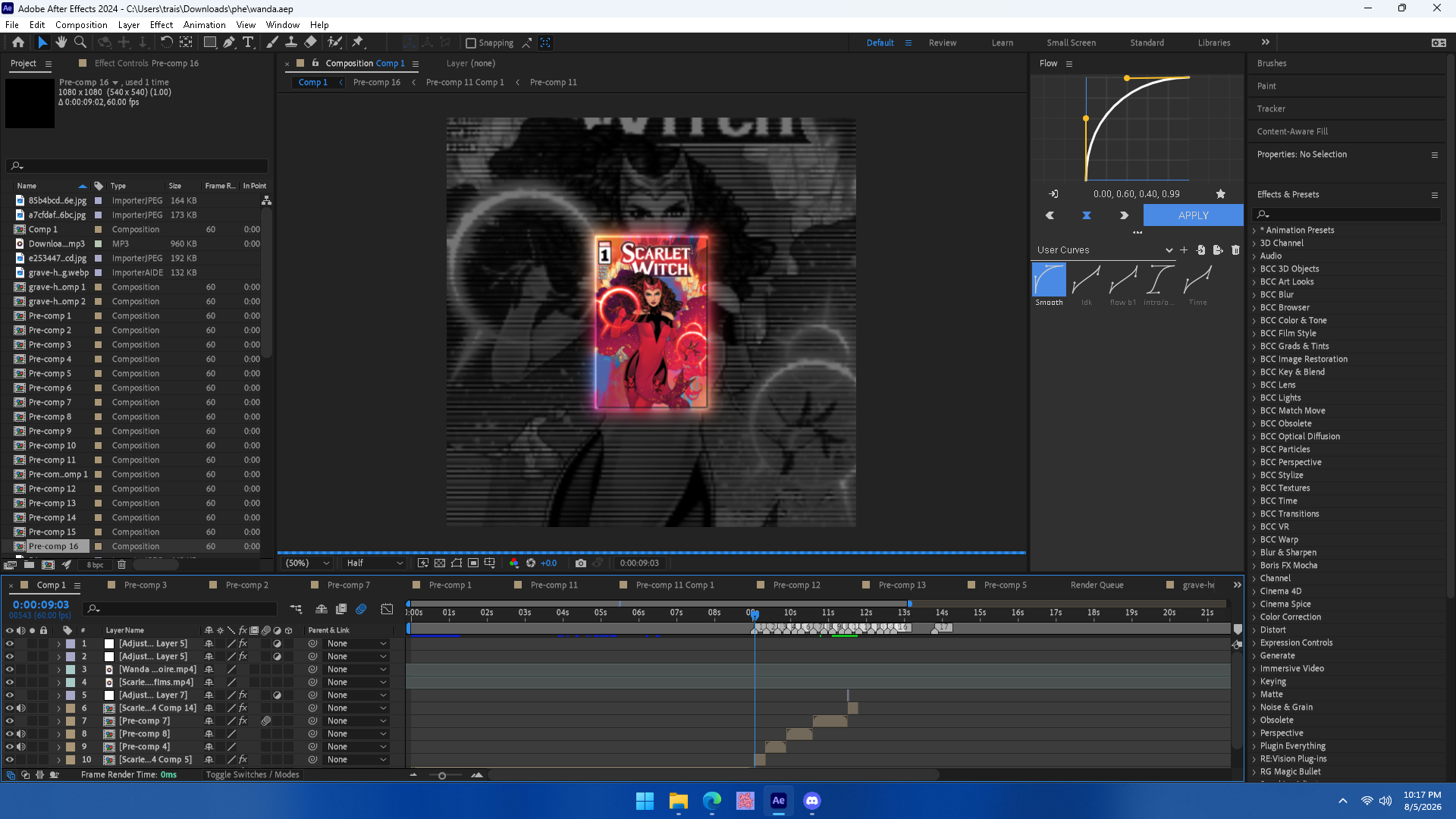
Task: Select the Eraser tool
Action: [x=311, y=42]
